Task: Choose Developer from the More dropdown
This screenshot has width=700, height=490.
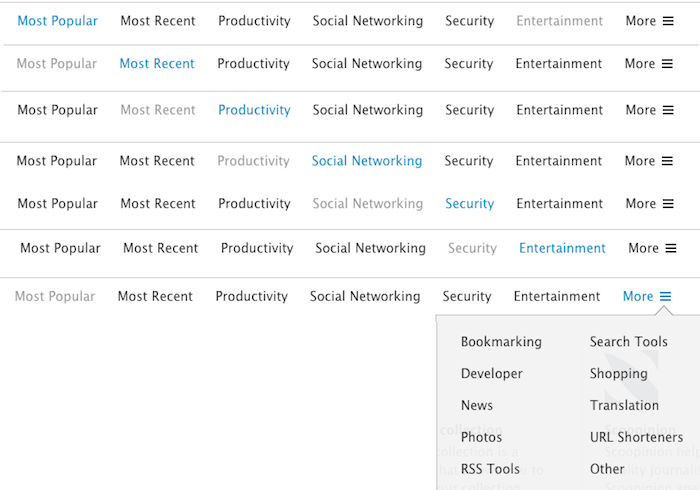Action: 492,374
